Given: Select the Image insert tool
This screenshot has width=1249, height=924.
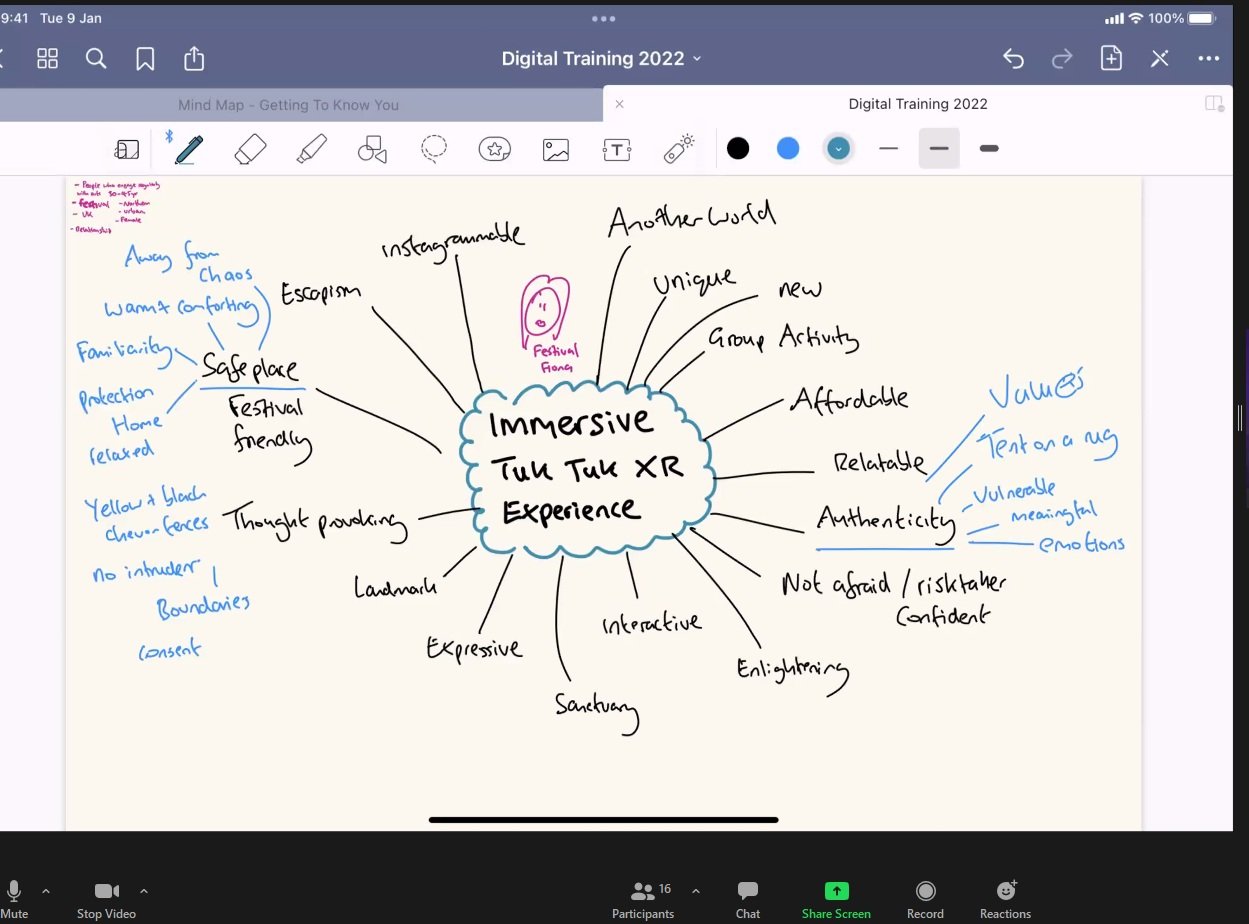Looking at the screenshot, I should coord(556,150).
